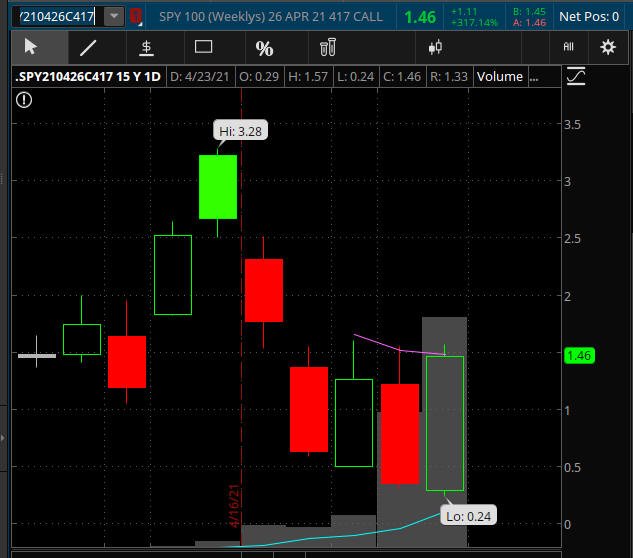Expand the ellipsis after Volume label
The width and height of the screenshot is (633, 558).
[x=534, y=77]
